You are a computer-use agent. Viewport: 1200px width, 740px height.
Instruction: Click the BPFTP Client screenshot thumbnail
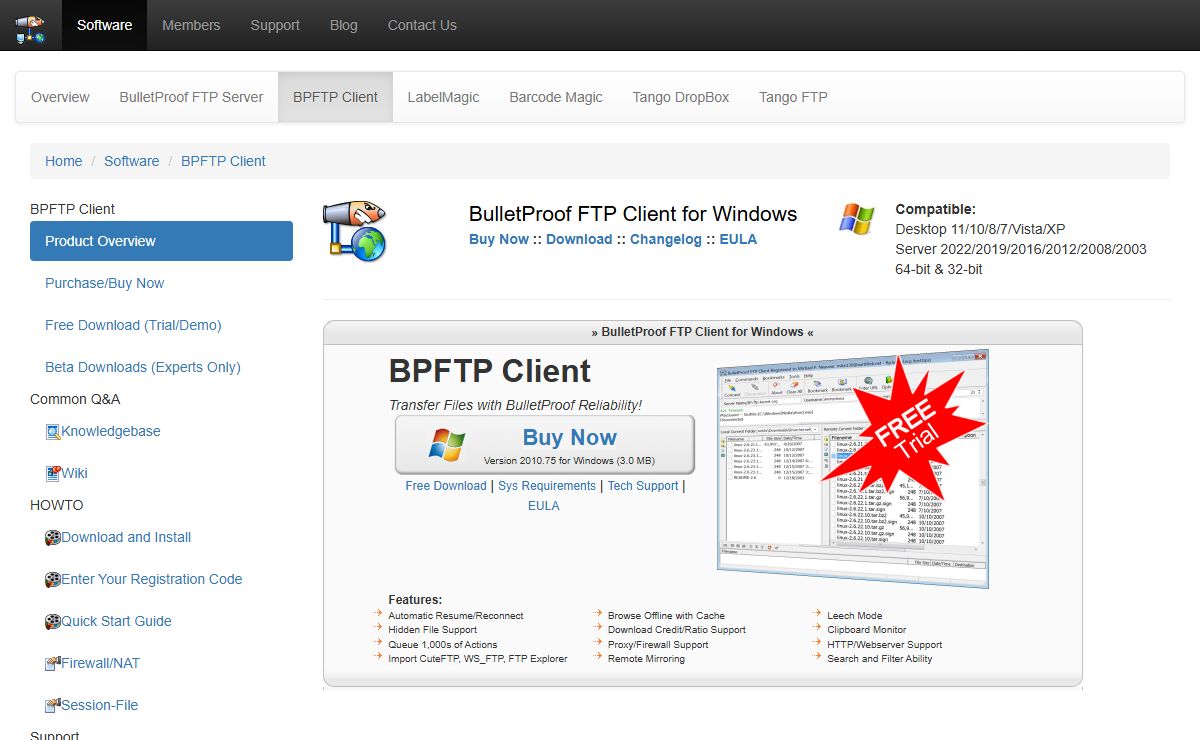pos(853,468)
